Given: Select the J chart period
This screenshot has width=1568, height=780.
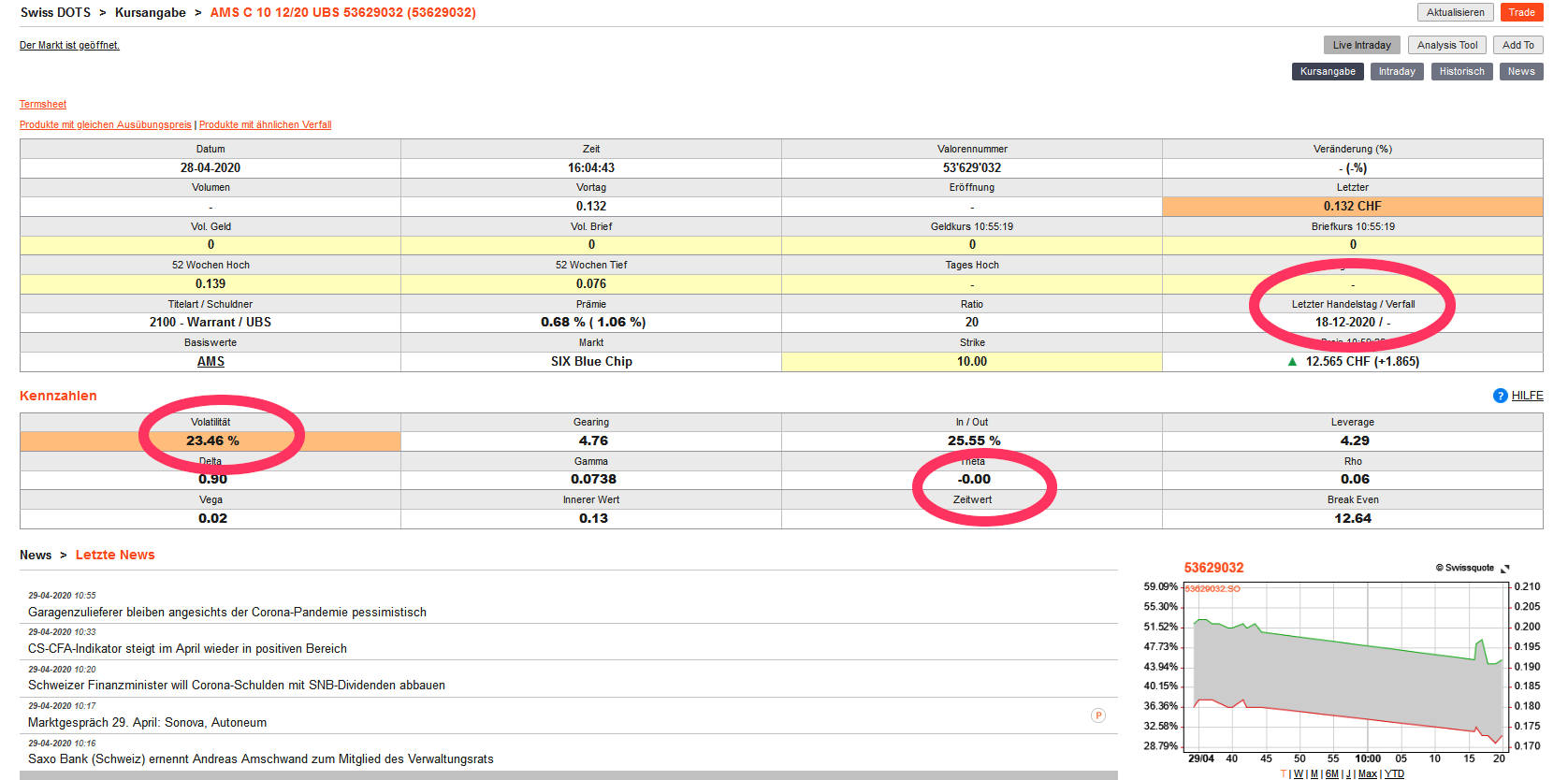Looking at the screenshot, I should 1348,774.
